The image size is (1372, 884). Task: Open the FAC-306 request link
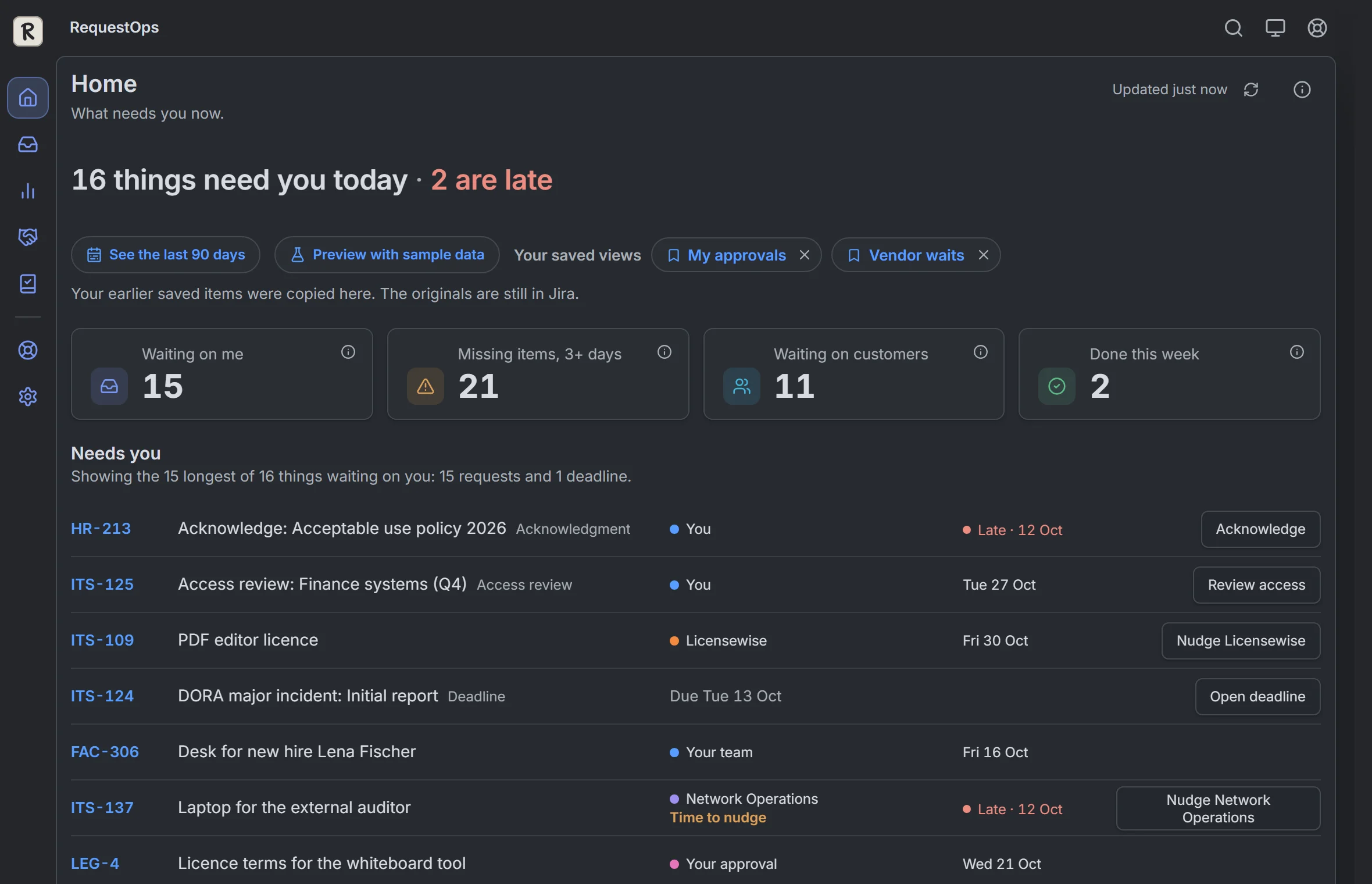[105, 752]
